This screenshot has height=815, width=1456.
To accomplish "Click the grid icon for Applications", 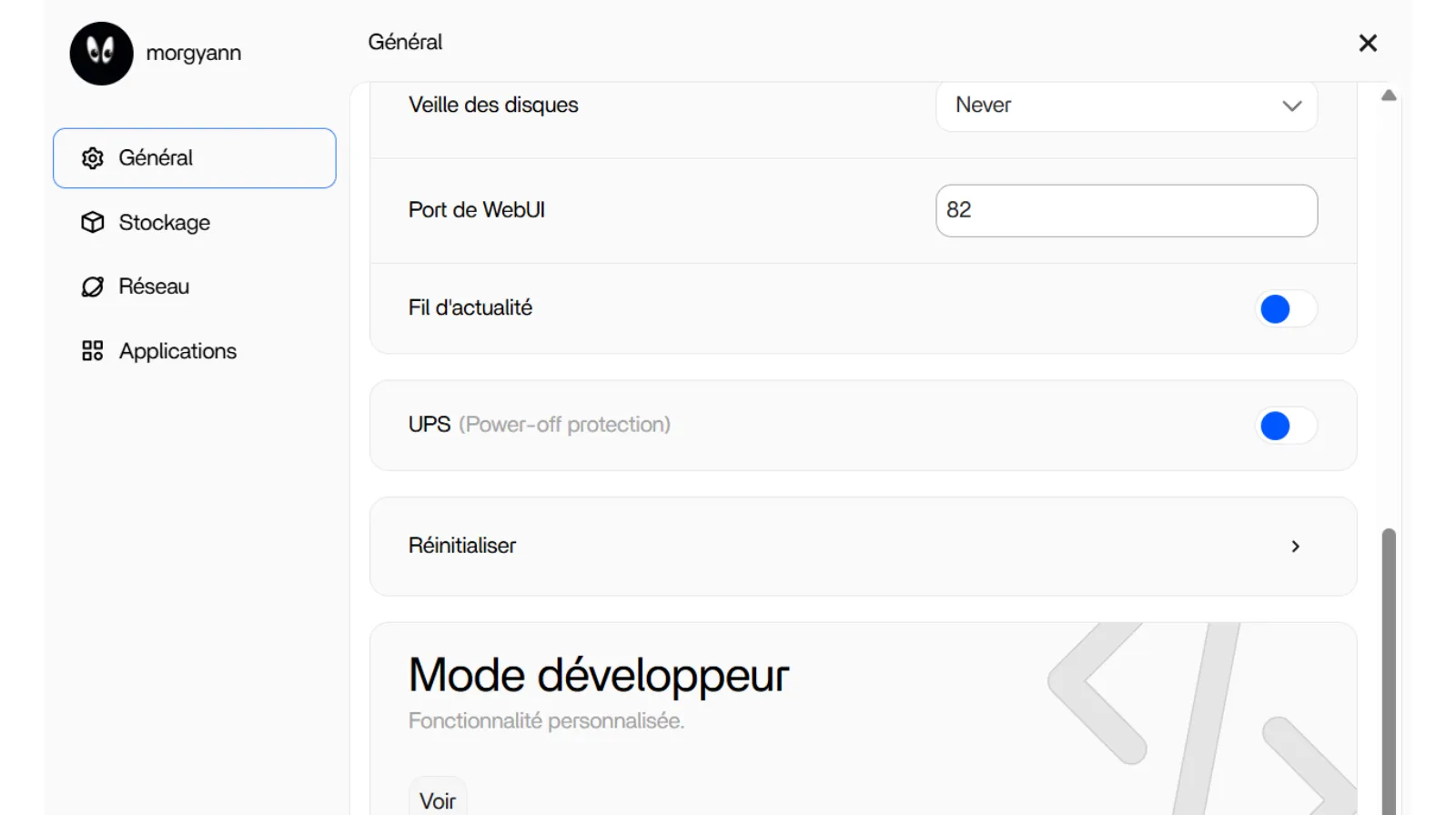I will point(93,351).
